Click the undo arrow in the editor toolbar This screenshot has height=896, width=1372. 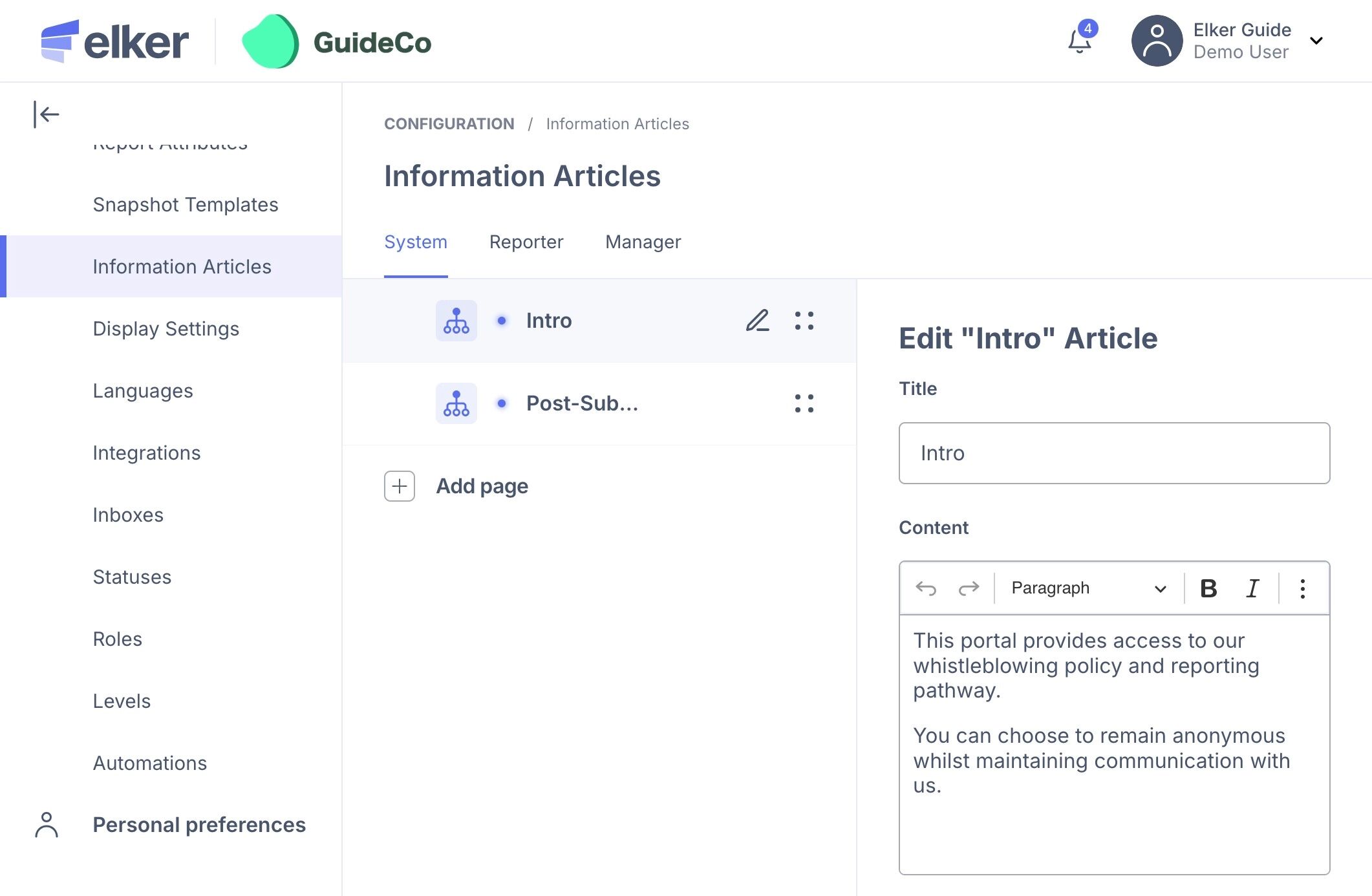click(926, 588)
